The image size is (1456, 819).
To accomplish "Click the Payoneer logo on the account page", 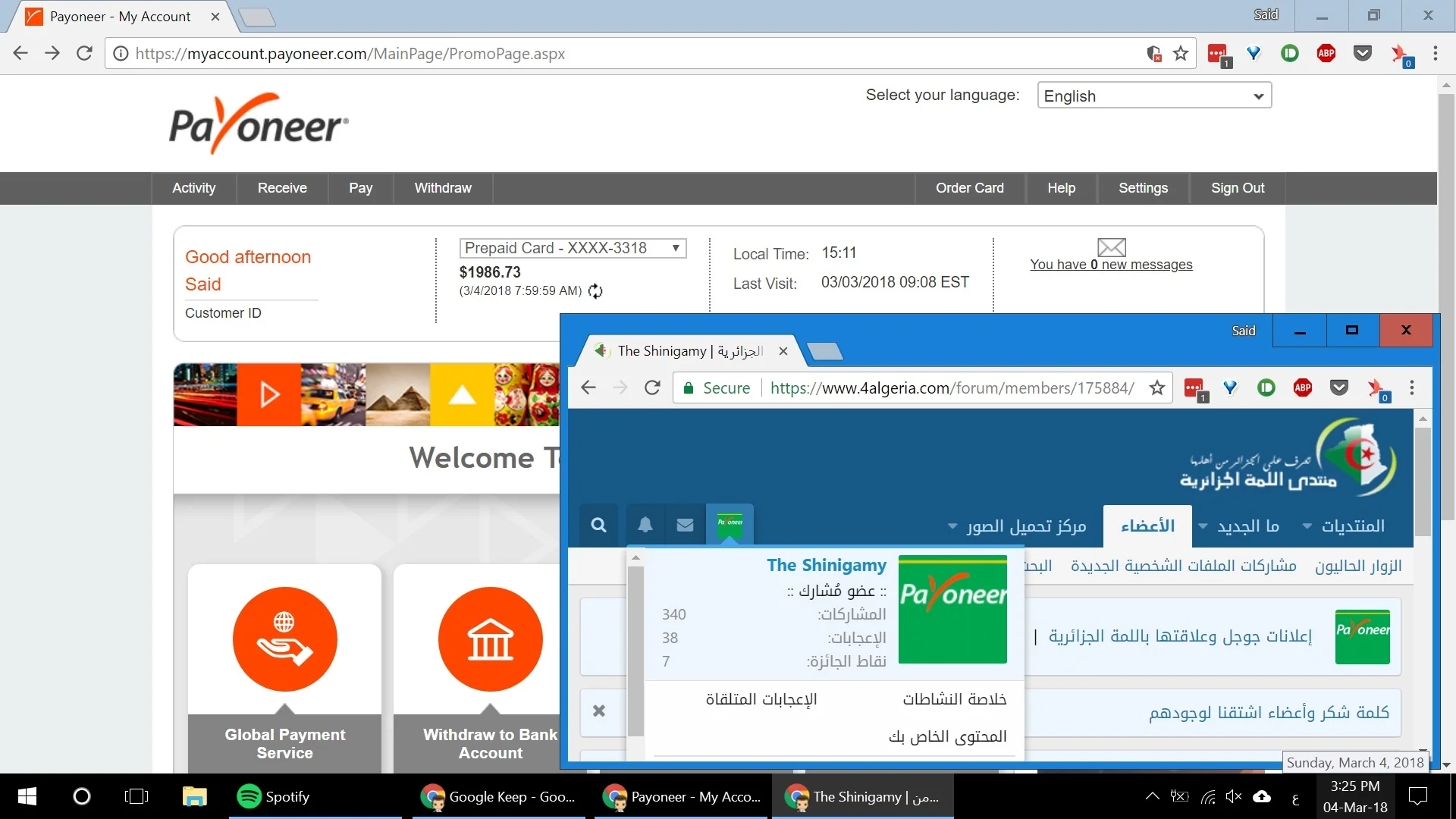I will pos(258,124).
